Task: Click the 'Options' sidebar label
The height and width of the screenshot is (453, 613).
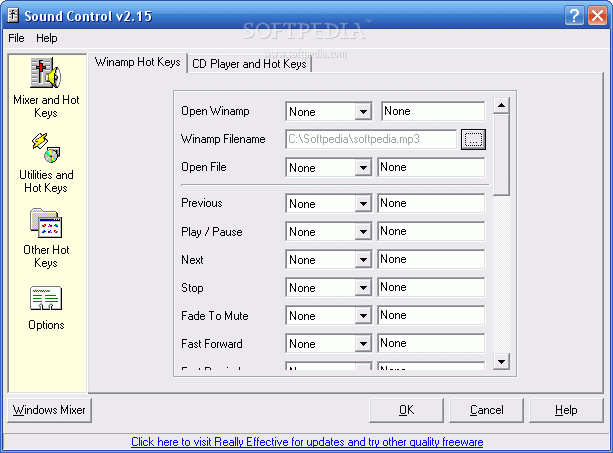Action: (x=46, y=325)
